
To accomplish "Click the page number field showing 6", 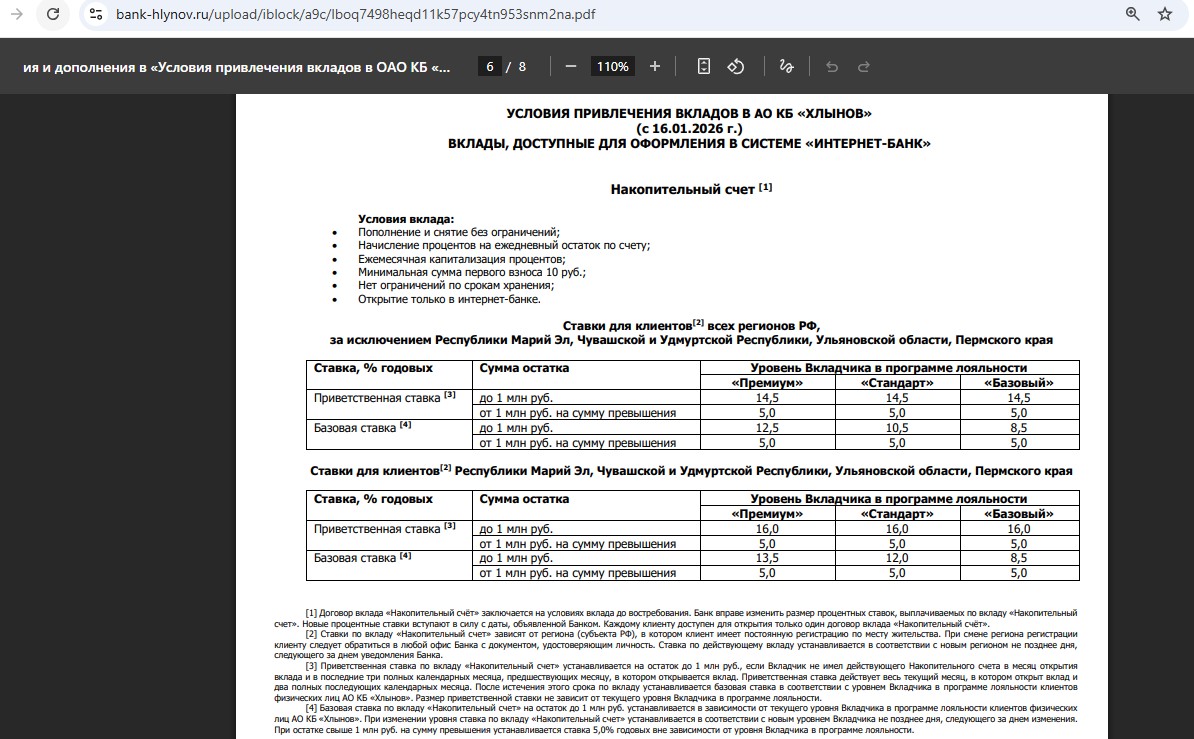I will [489, 66].
